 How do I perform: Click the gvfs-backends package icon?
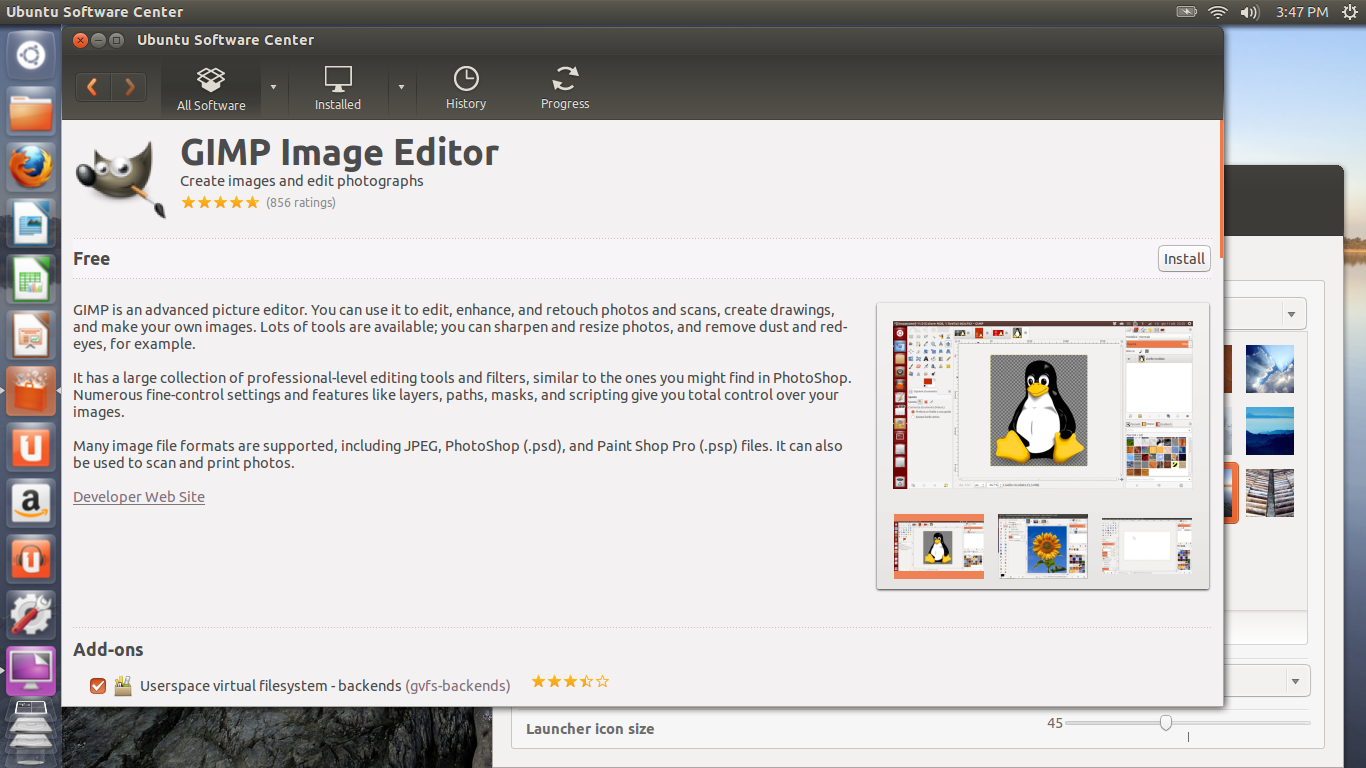point(123,686)
